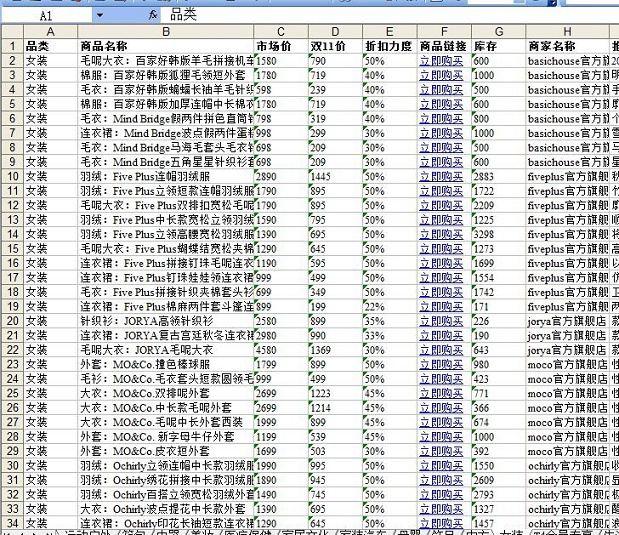Click product cell 针织衫：JORYA高领针织衫
Viewport: 619px width, 535px height.
pyautogui.click(x=166, y=321)
